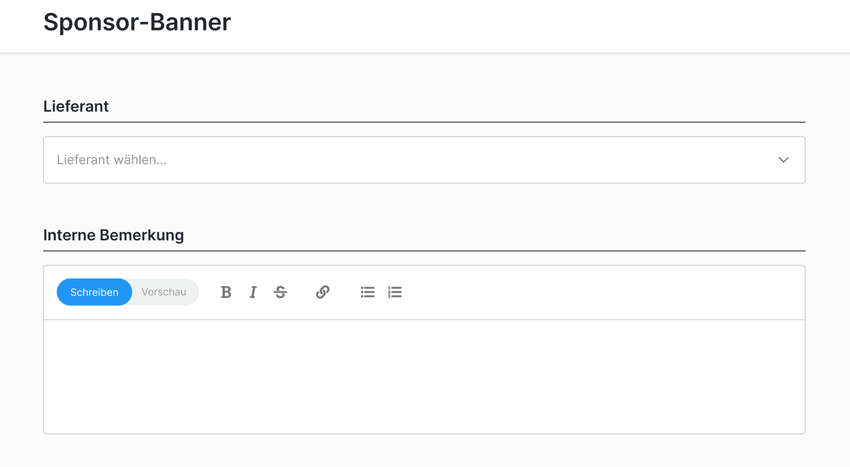Click the gray background below the editor box

coord(424,452)
